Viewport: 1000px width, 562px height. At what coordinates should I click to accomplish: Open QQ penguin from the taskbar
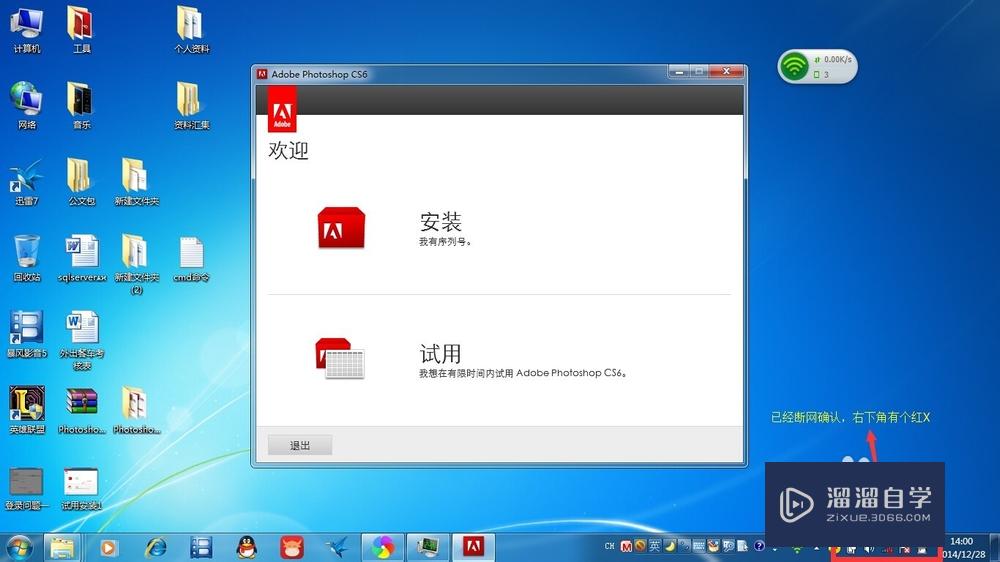247,548
